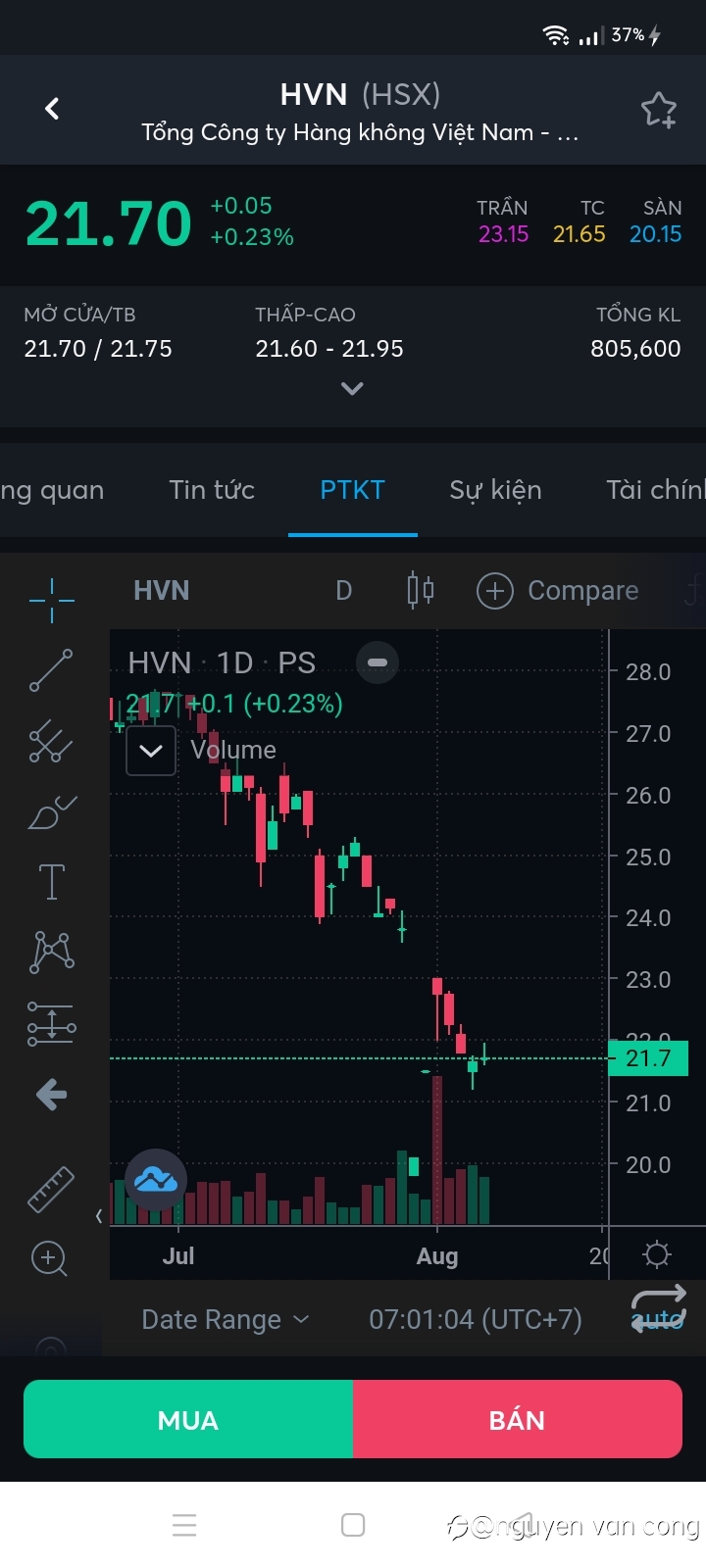This screenshot has height=1568, width=706.
Task: Toggle the auto scale option
Action: click(658, 1320)
